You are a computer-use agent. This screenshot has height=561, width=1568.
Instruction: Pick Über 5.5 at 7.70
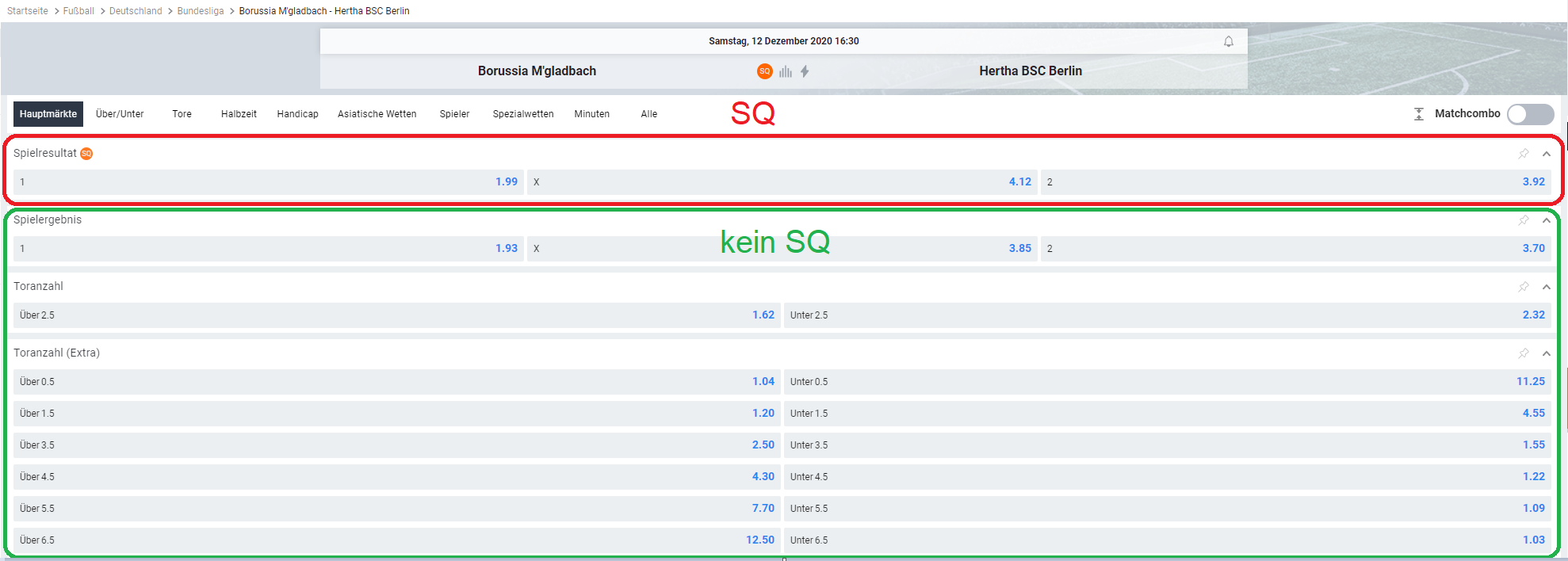(x=397, y=509)
